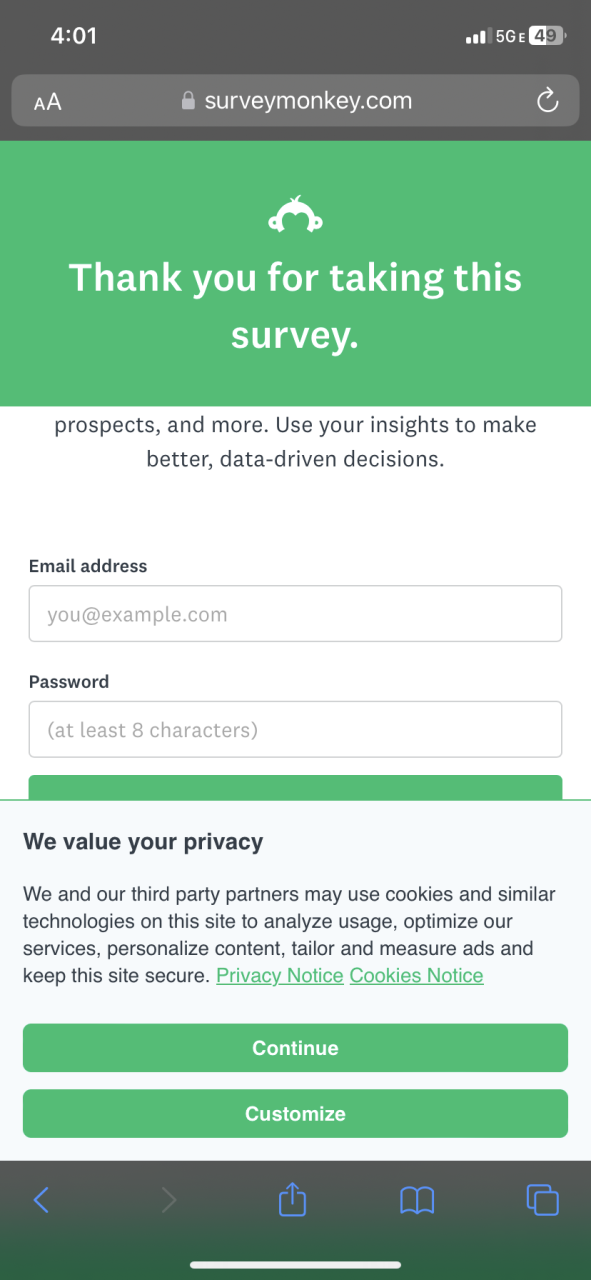This screenshot has width=591, height=1280.
Task: Tap the battery indicator in status bar
Action: [546, 36]
